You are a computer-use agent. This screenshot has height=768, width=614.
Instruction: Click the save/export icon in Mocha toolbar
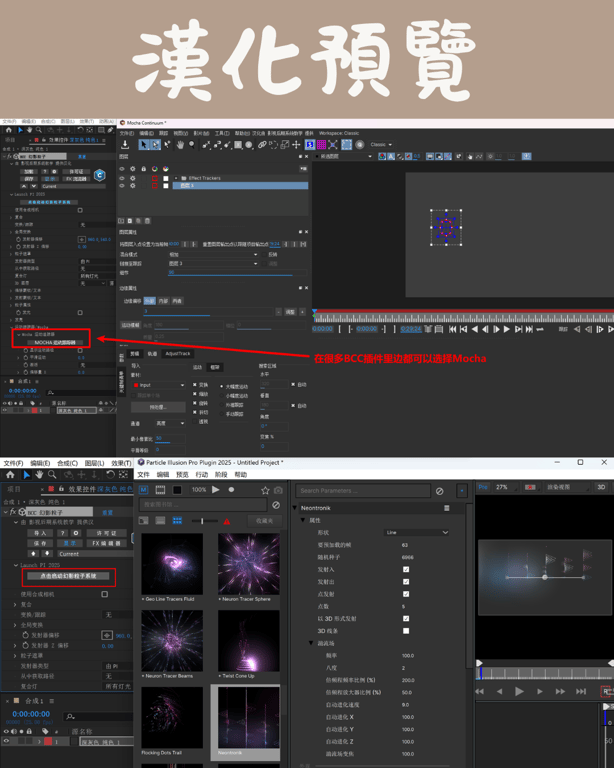(125, 144)
